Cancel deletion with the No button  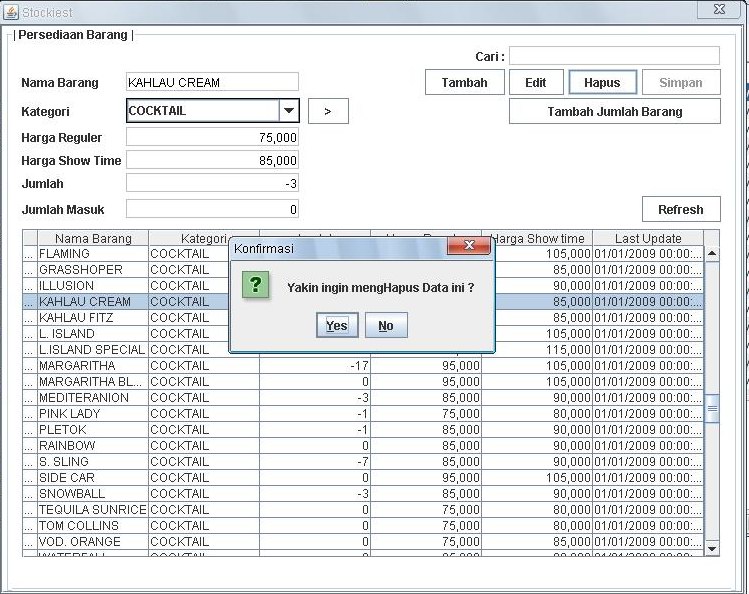tap(386, 325)
